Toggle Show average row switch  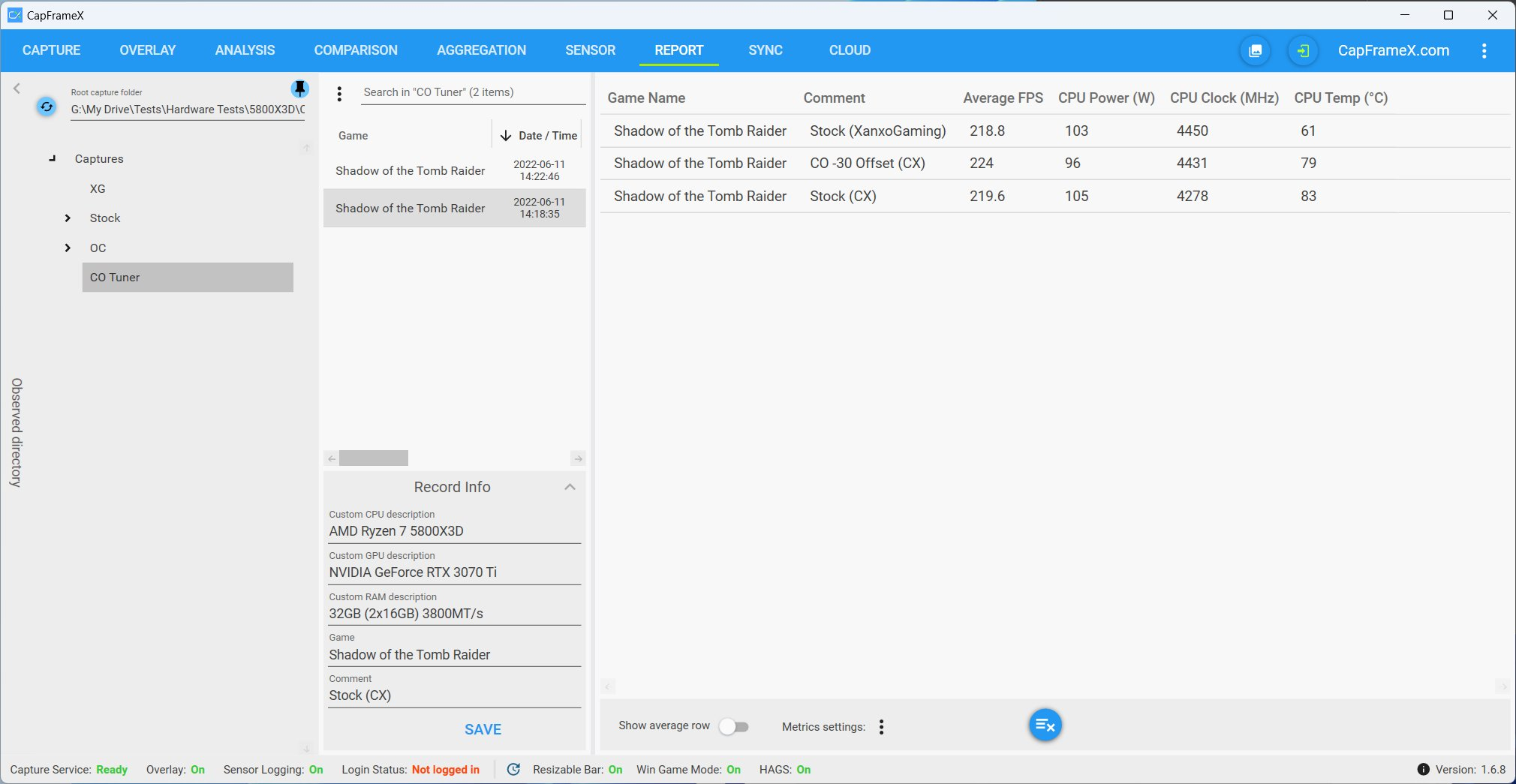(x=733, y=726)
